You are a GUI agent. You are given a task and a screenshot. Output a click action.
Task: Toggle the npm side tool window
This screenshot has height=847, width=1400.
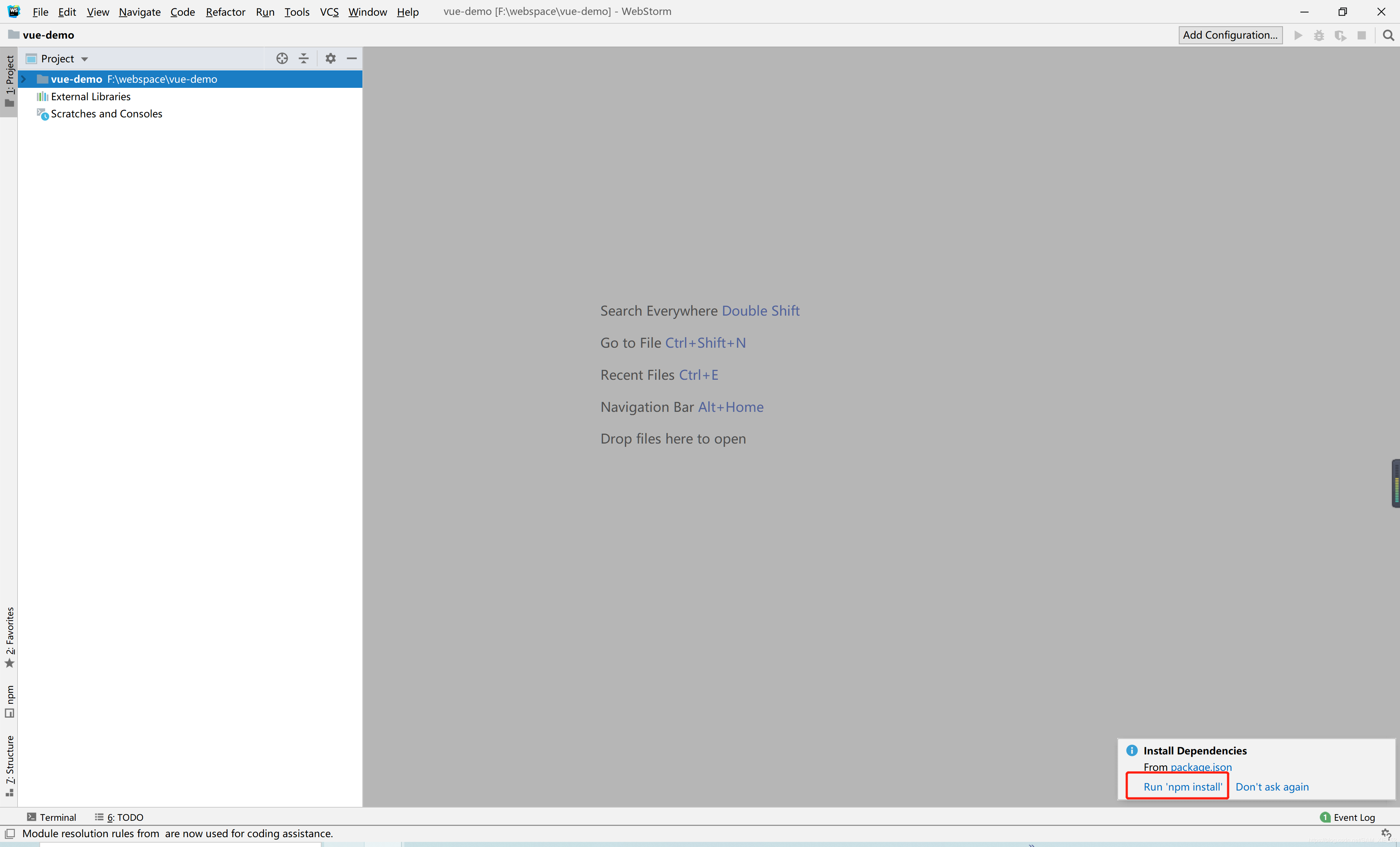point(9,702)
